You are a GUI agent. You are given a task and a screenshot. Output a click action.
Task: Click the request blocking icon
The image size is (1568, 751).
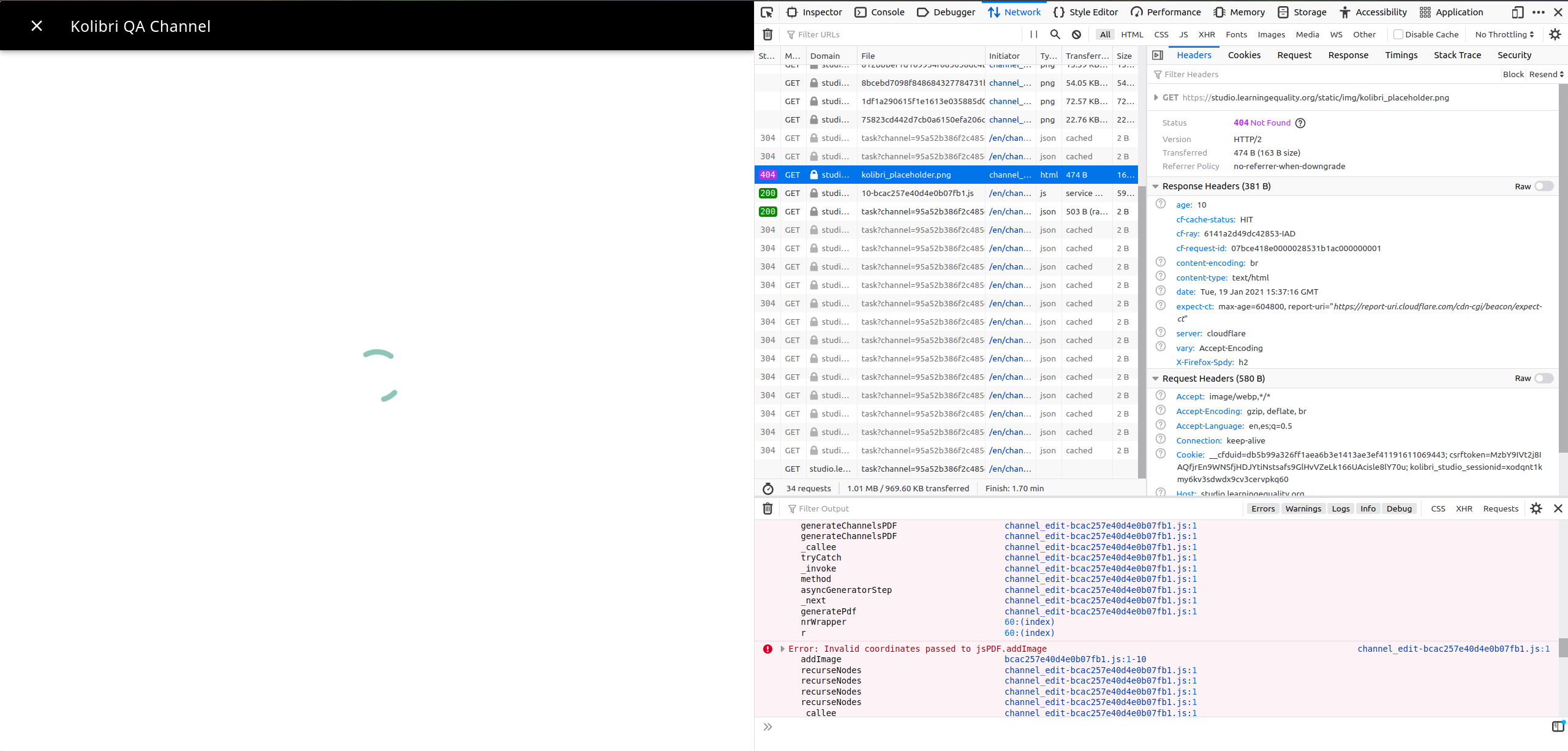[1076, 34]
